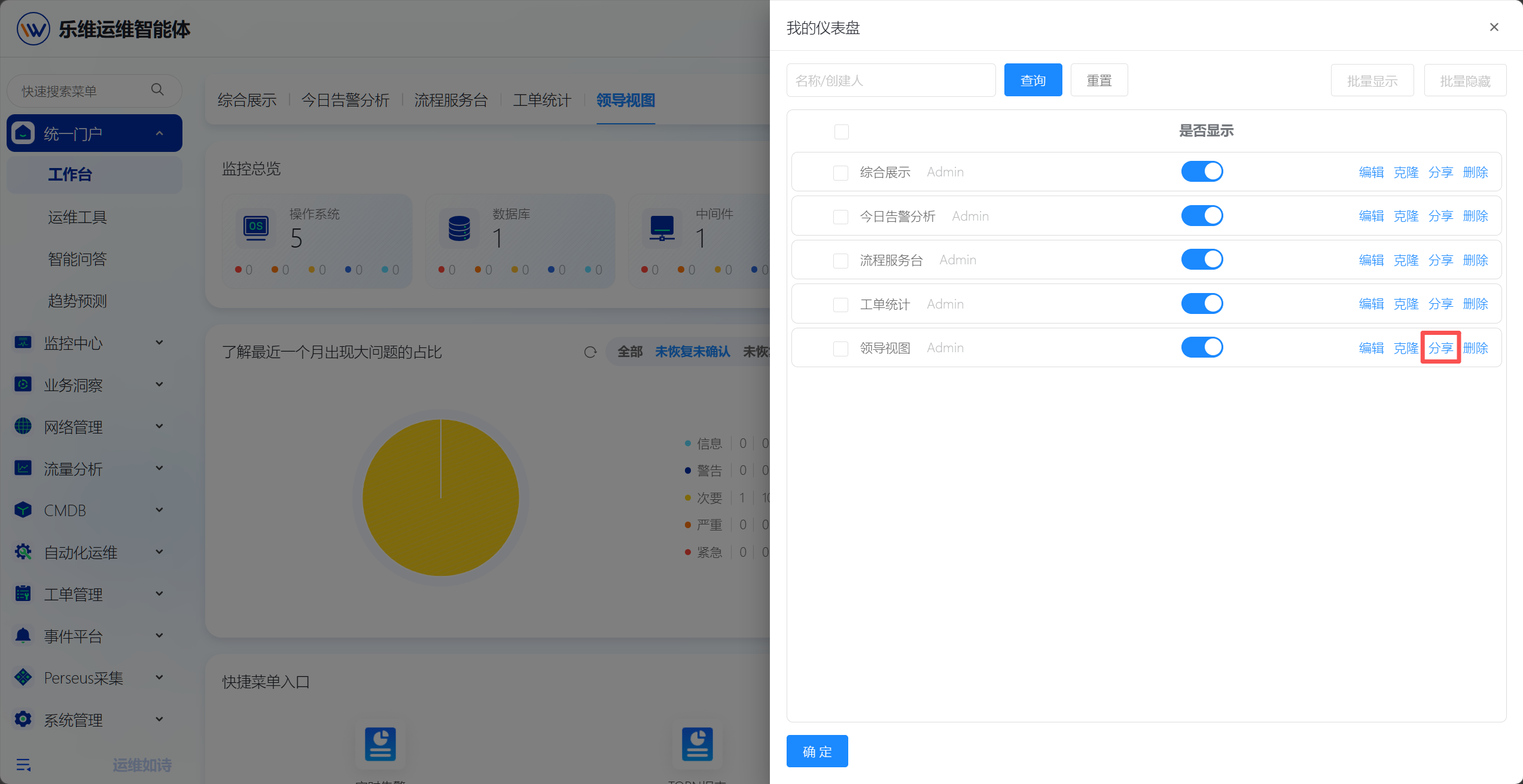Turn off display switch for 工单统计
The image size is (1523, 784).
1202,303
